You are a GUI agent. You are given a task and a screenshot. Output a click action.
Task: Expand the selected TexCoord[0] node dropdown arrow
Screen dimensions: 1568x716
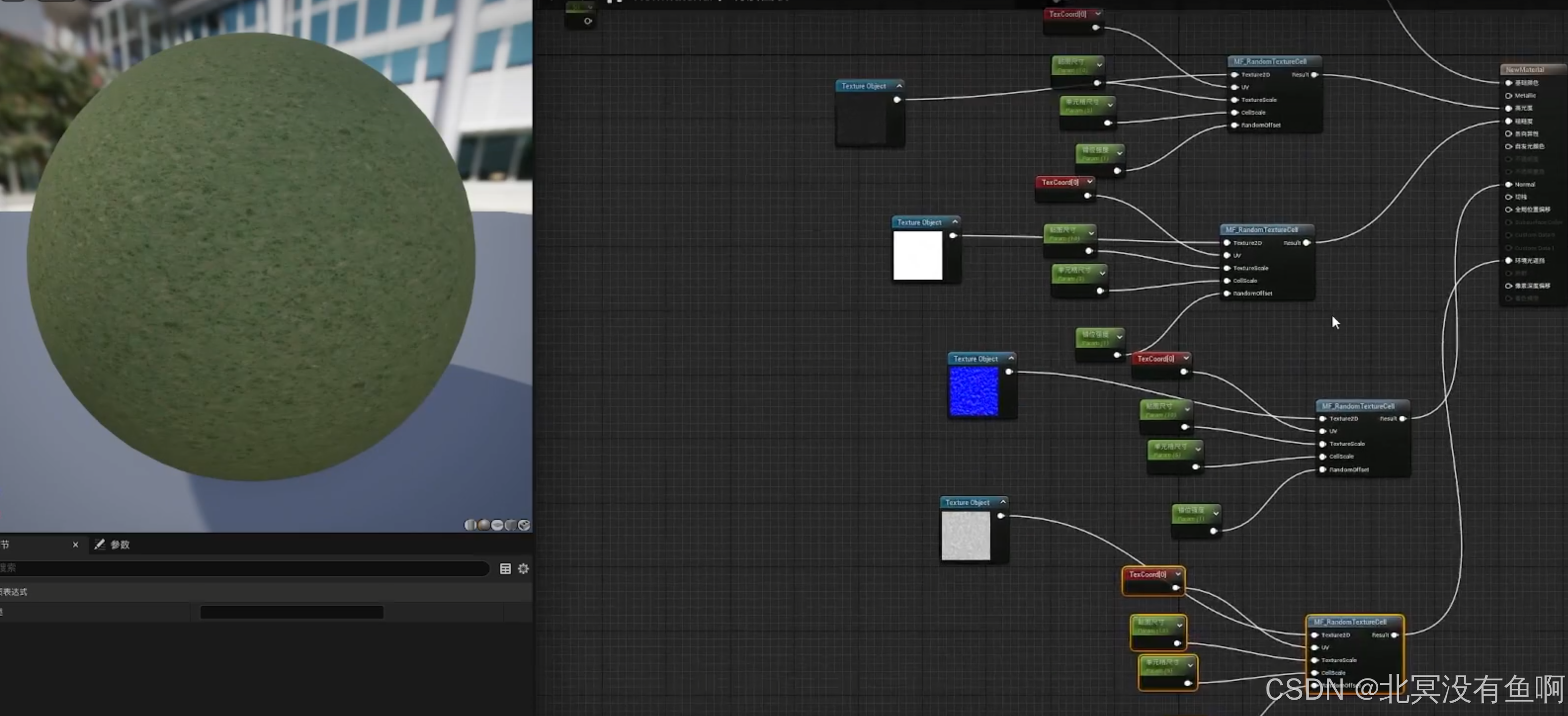pyautogui.click(x=1179, y=574)
